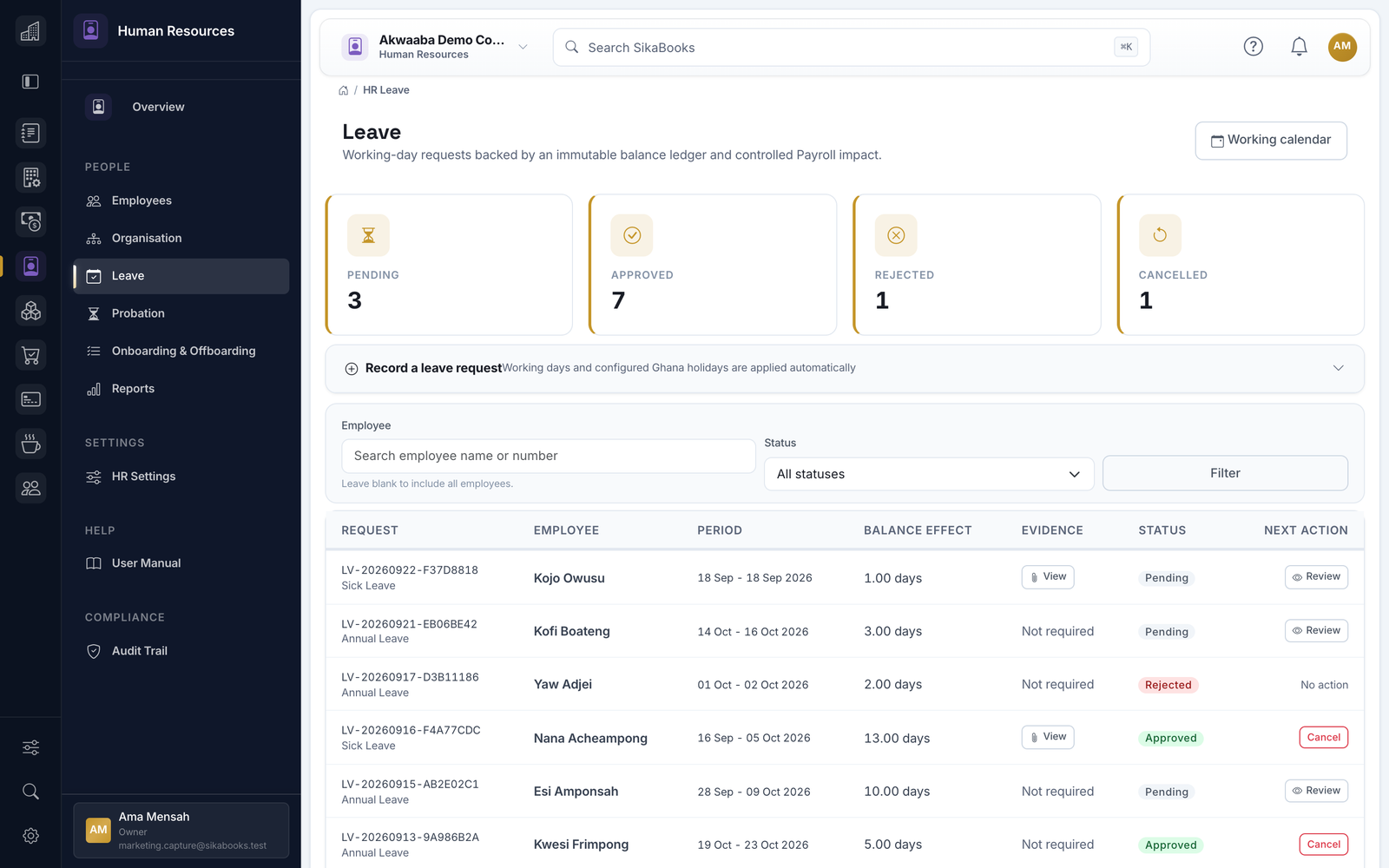Open the contacts people icon in rail
Image resolution: width=1389 pixels, height=868 pixels.
pos(30,488)
